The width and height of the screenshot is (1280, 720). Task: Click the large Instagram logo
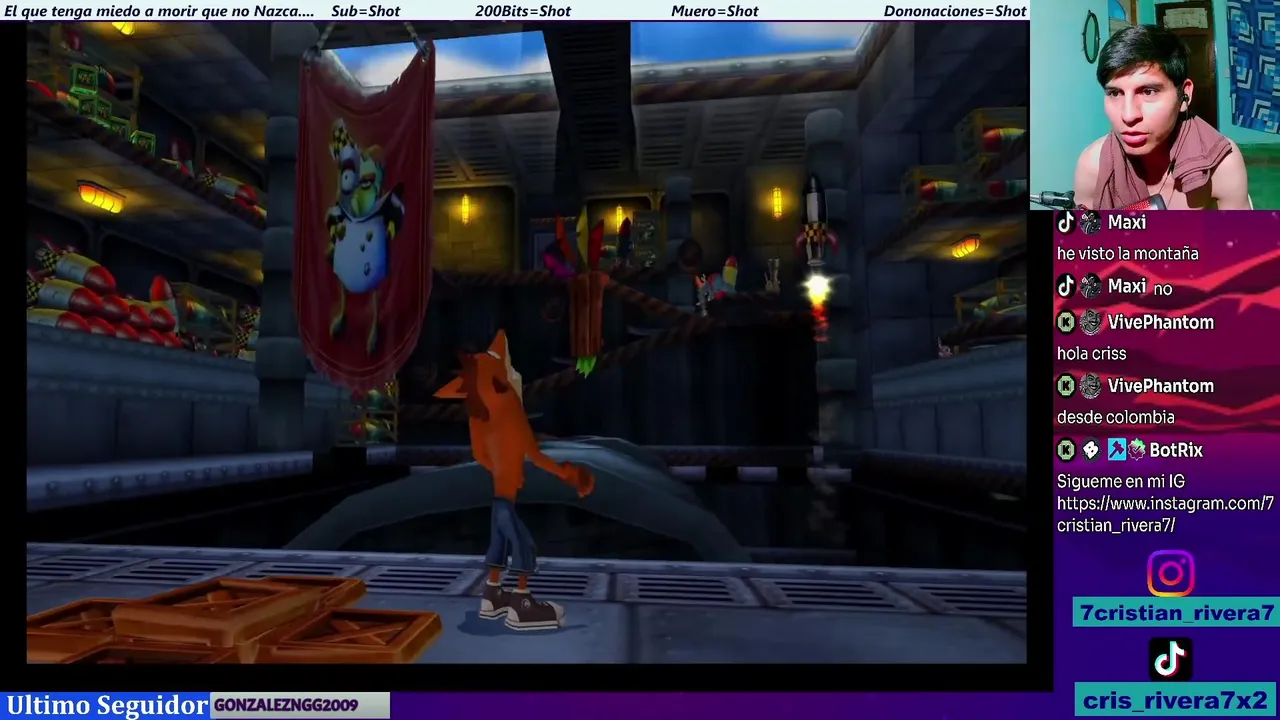coord(1170,574)
